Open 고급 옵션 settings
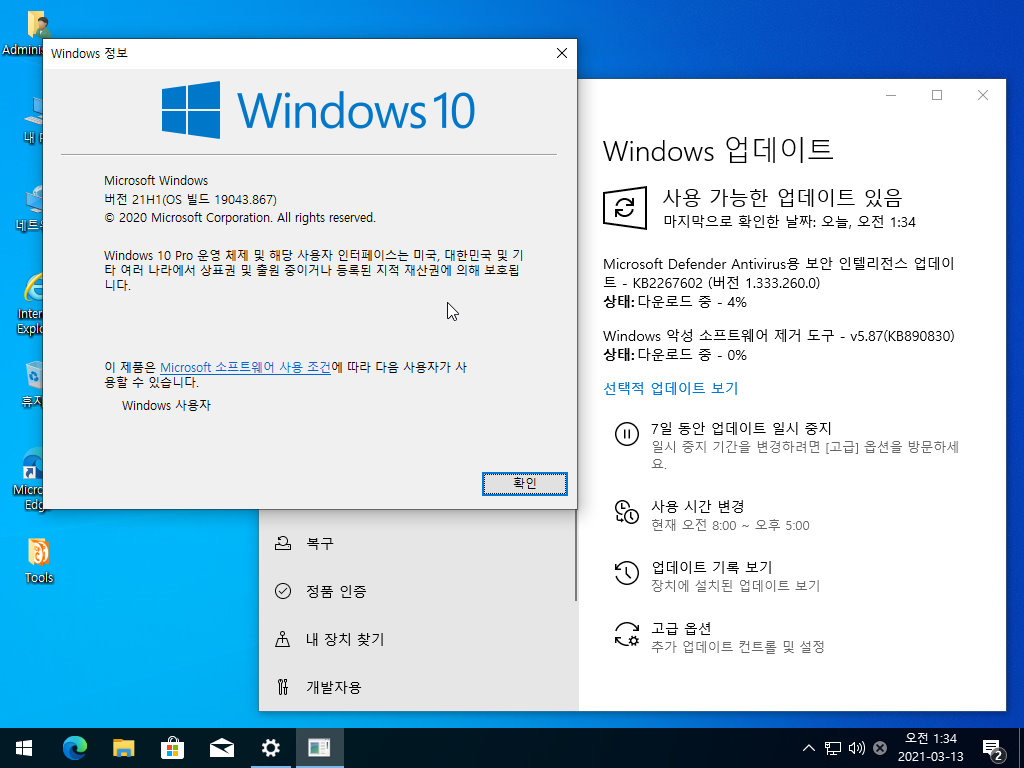The height and width of the screenshot is (768, 1024). (x=680, y=628)
